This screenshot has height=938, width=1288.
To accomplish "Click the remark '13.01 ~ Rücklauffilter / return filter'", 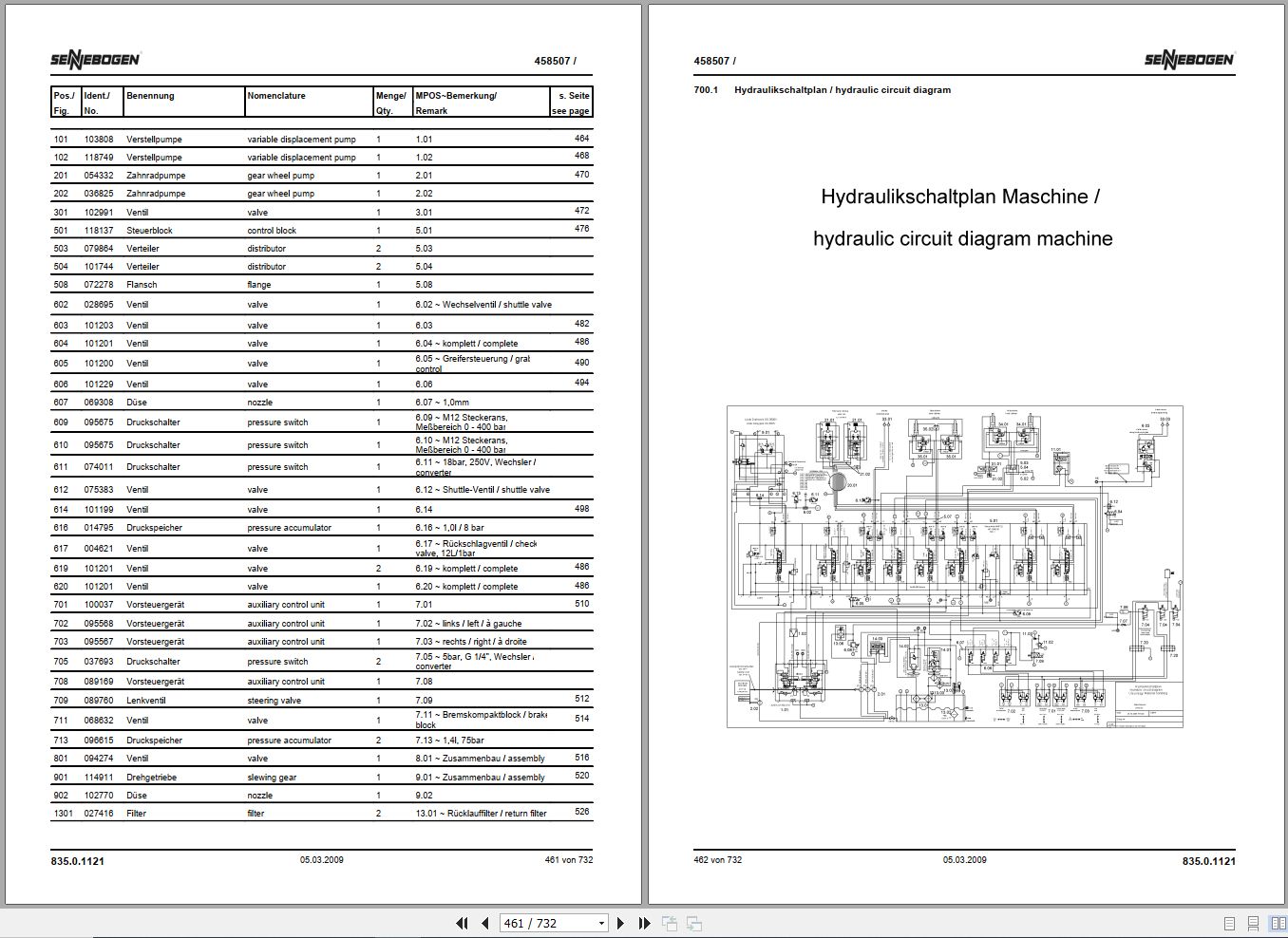I will point(481,814).
